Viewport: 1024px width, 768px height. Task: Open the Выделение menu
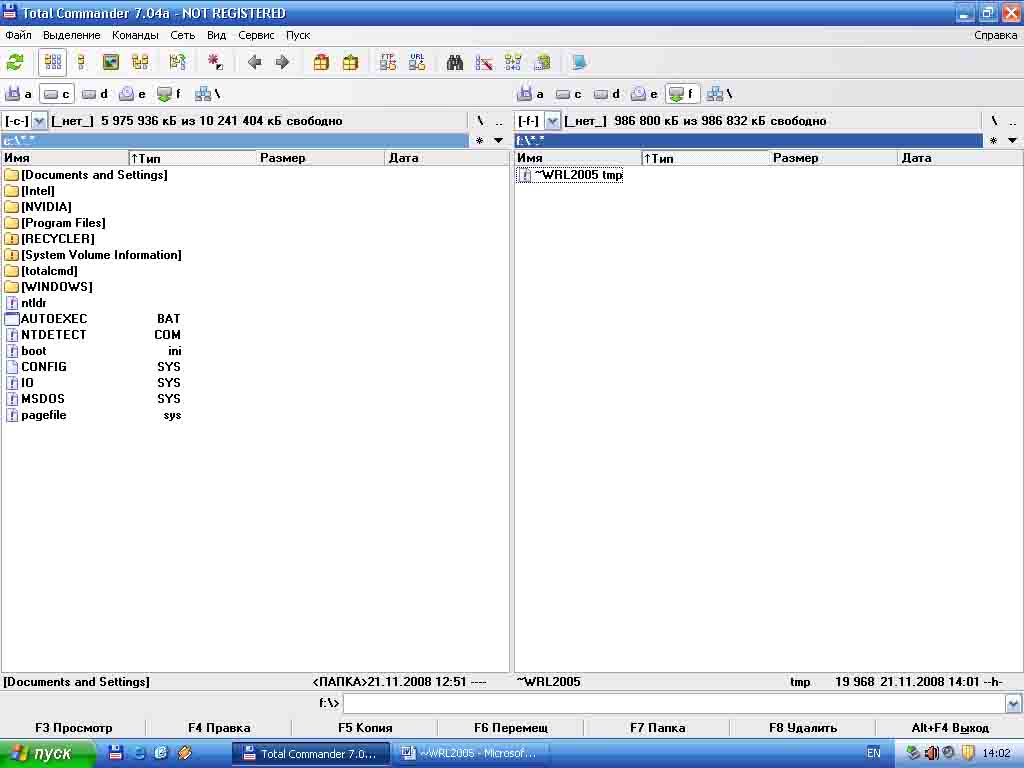click(x=72, y=35)
